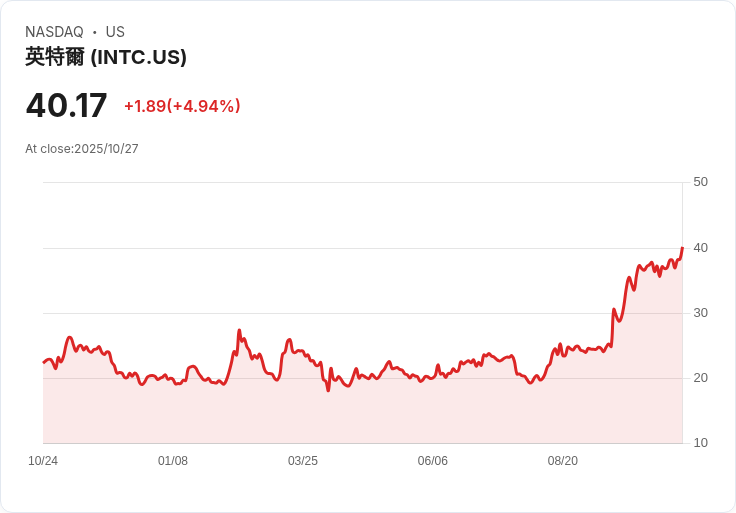736x513 pixels.
Task: Click the 50 value on the price axis
Action: [700, 182]
